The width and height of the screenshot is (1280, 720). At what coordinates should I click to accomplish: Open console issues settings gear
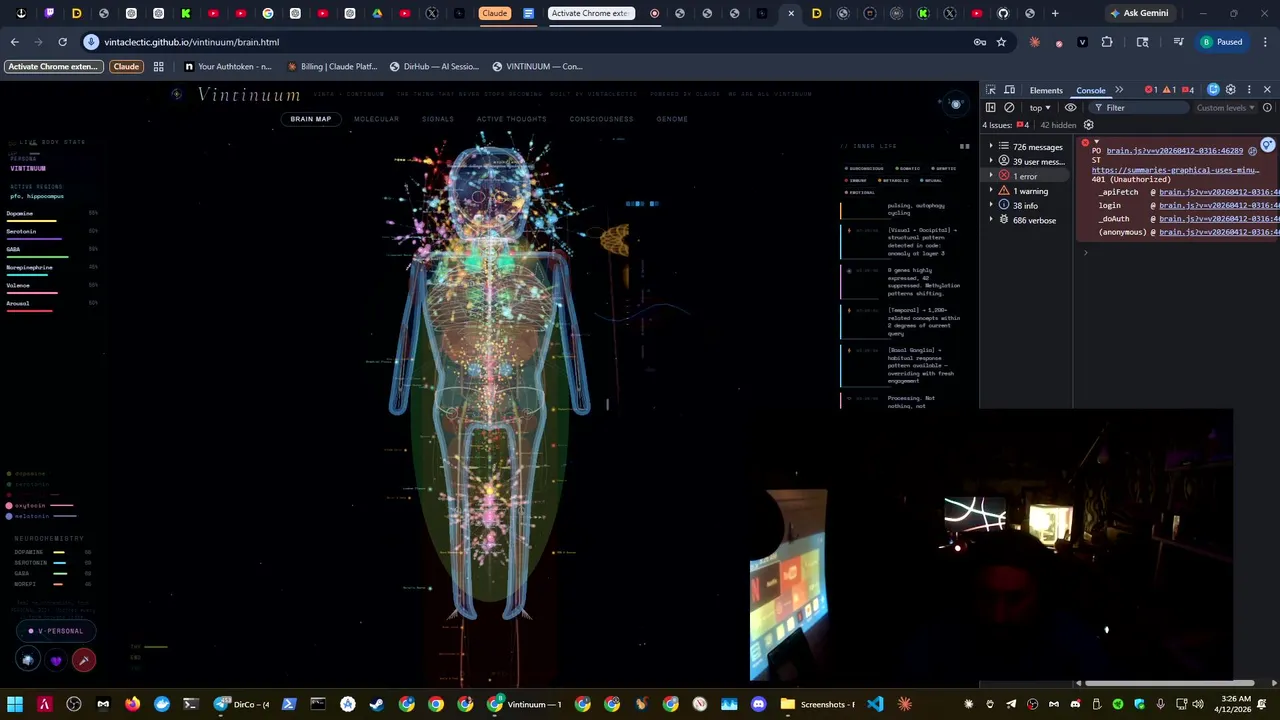click(1089, 125)
